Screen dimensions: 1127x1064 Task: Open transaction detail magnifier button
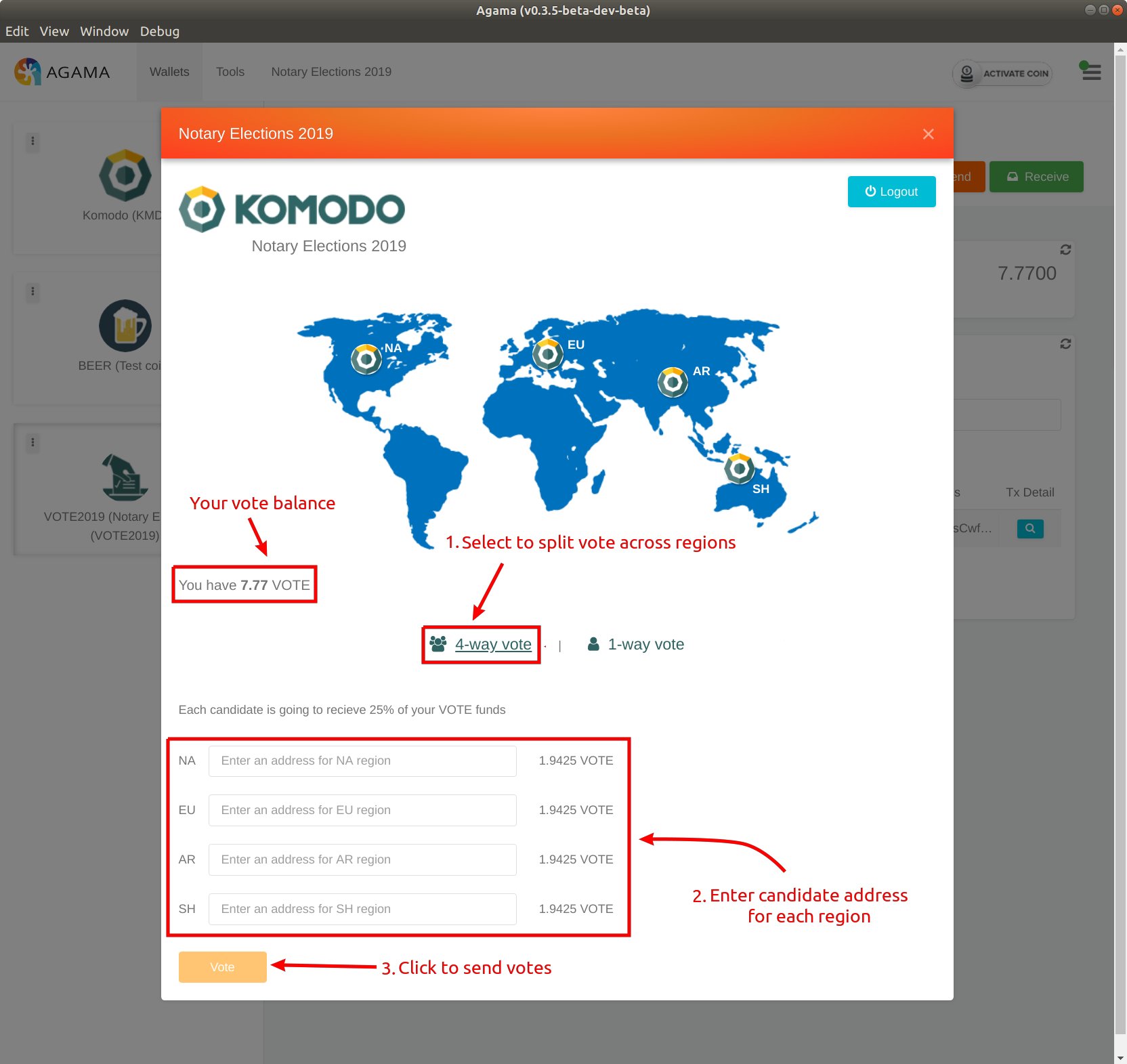(1030, 528)
